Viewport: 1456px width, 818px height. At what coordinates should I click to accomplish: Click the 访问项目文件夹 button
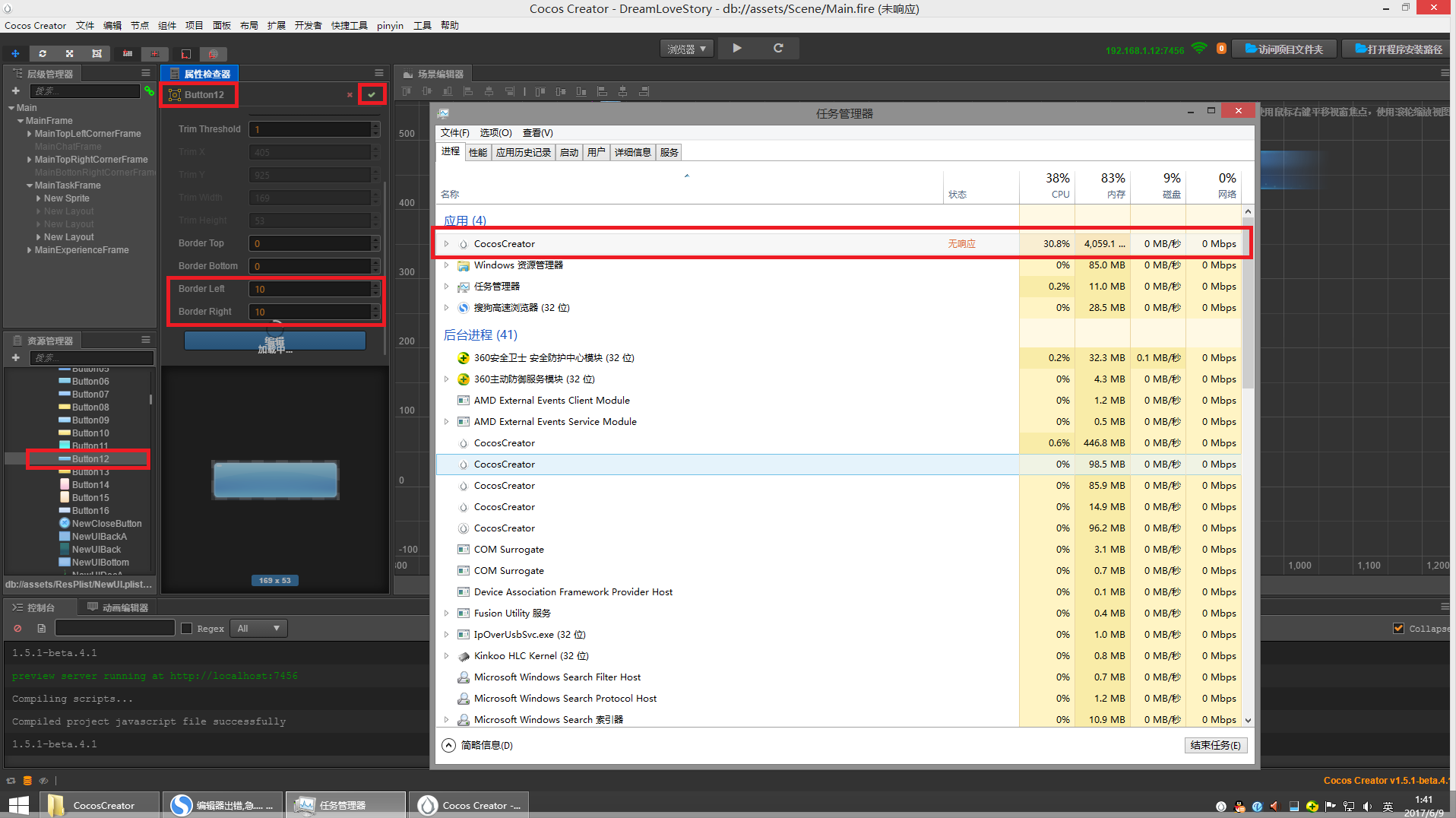point(1283,49)
